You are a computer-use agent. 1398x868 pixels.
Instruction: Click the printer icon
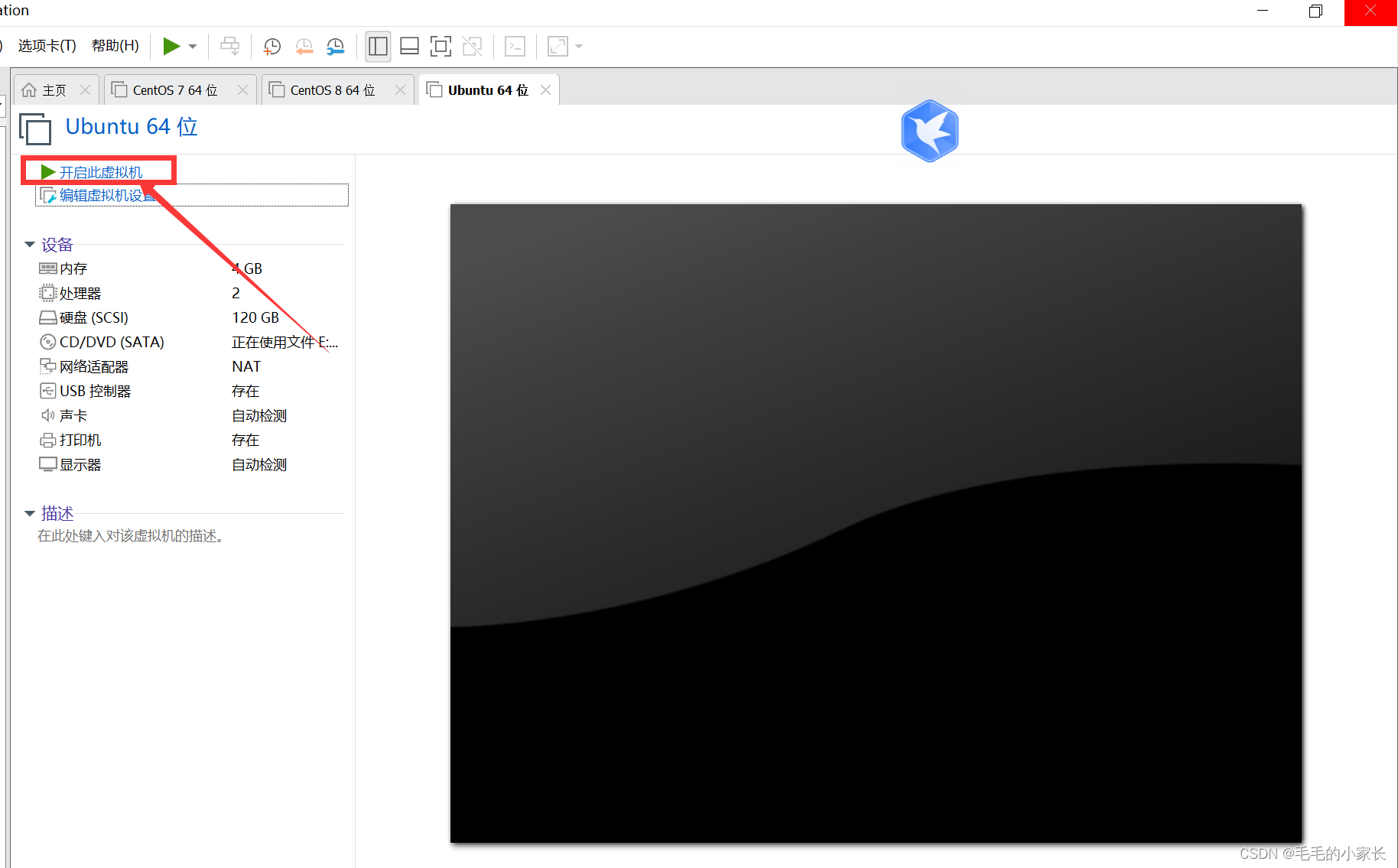[x=47, y=440]
